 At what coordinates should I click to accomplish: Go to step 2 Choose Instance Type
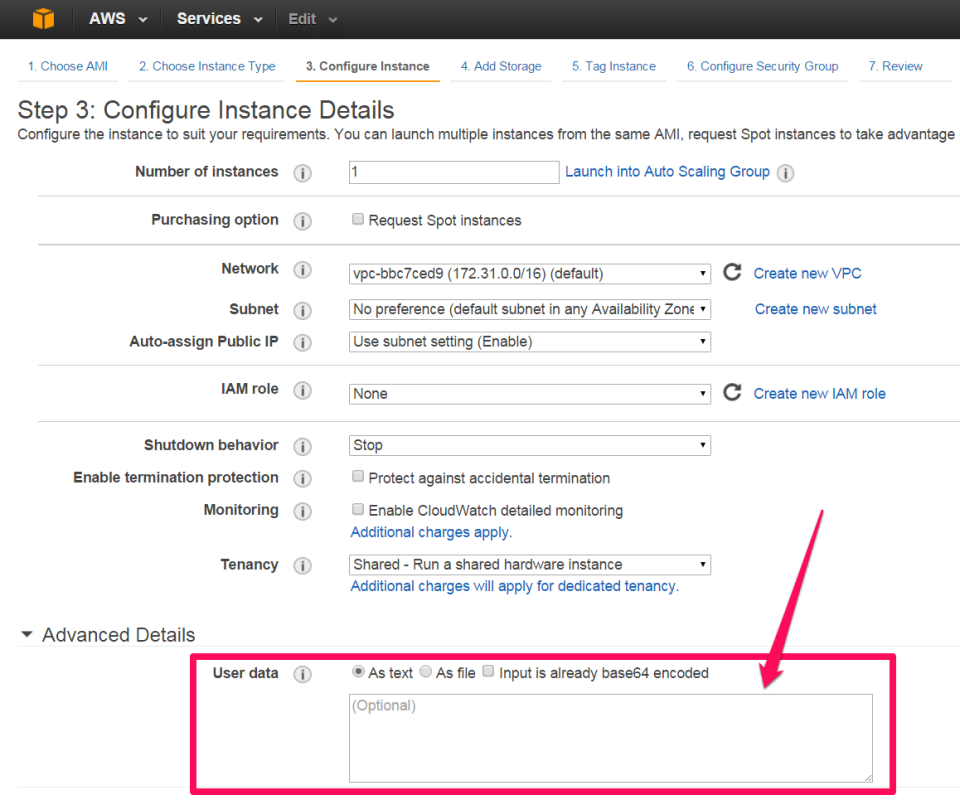click(x=207, y=66)
